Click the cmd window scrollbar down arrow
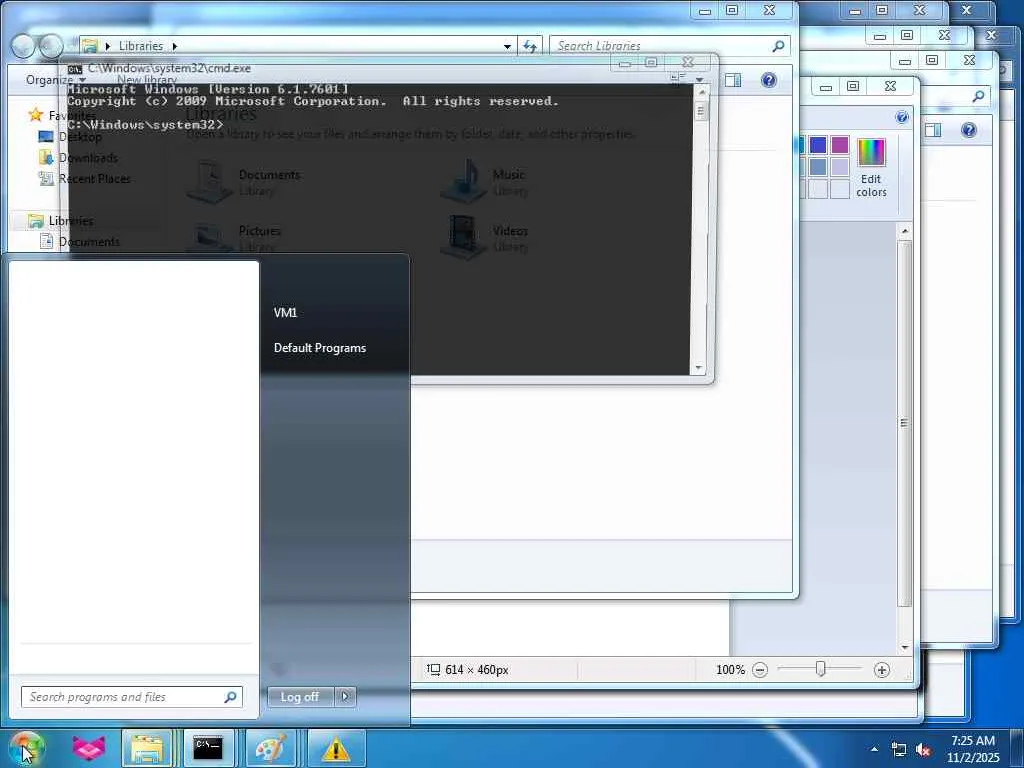This screenshot has height=768, width=1024. point(699,368)
